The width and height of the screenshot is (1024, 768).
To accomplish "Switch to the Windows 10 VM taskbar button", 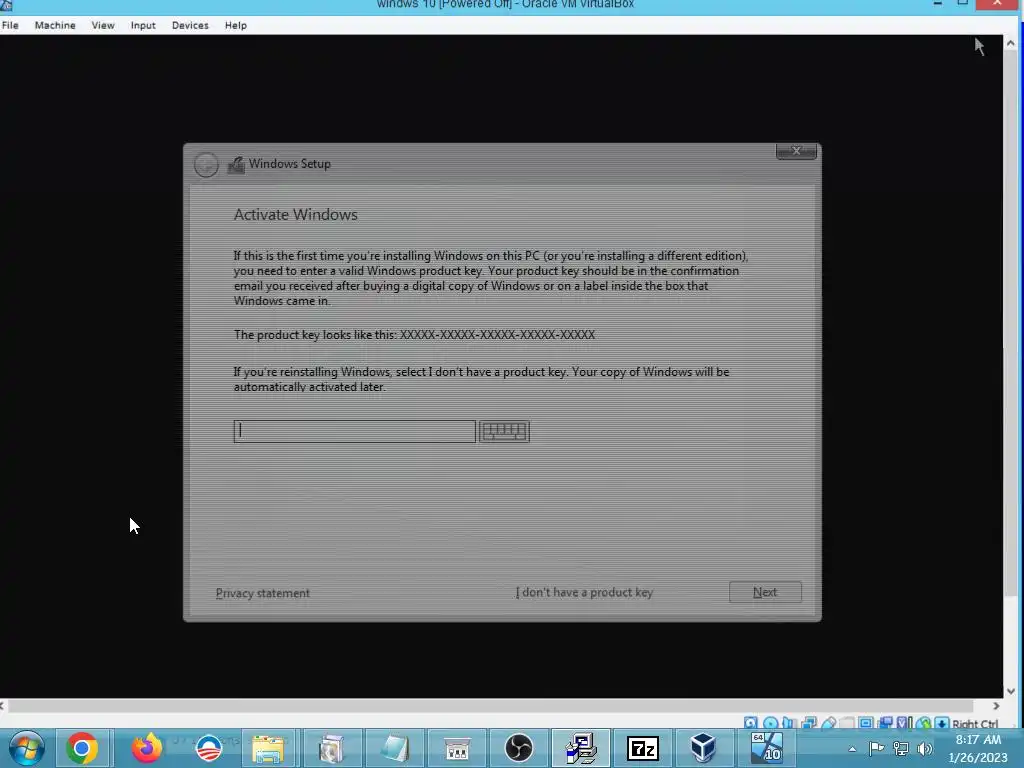I will (767, 748).
